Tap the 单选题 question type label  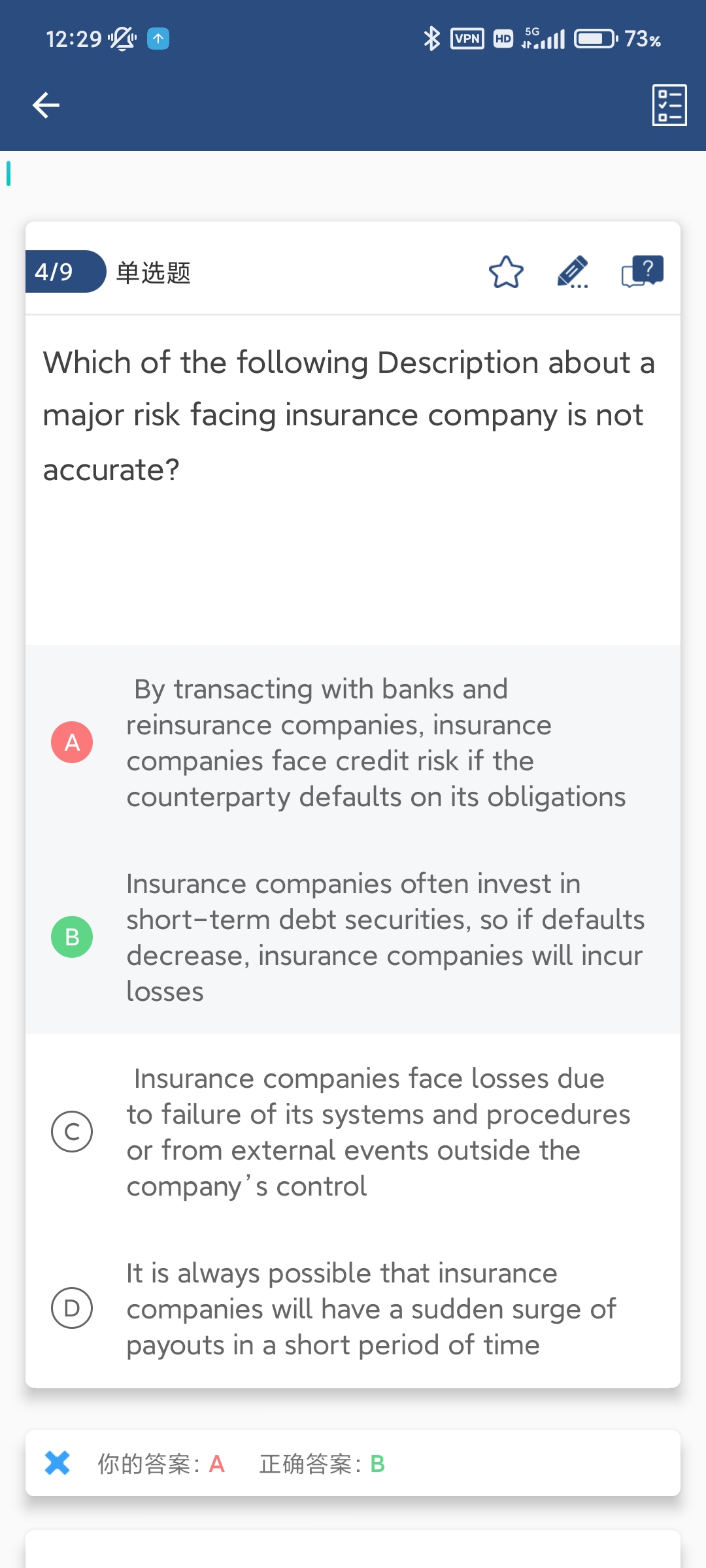[x=153, y=272]
